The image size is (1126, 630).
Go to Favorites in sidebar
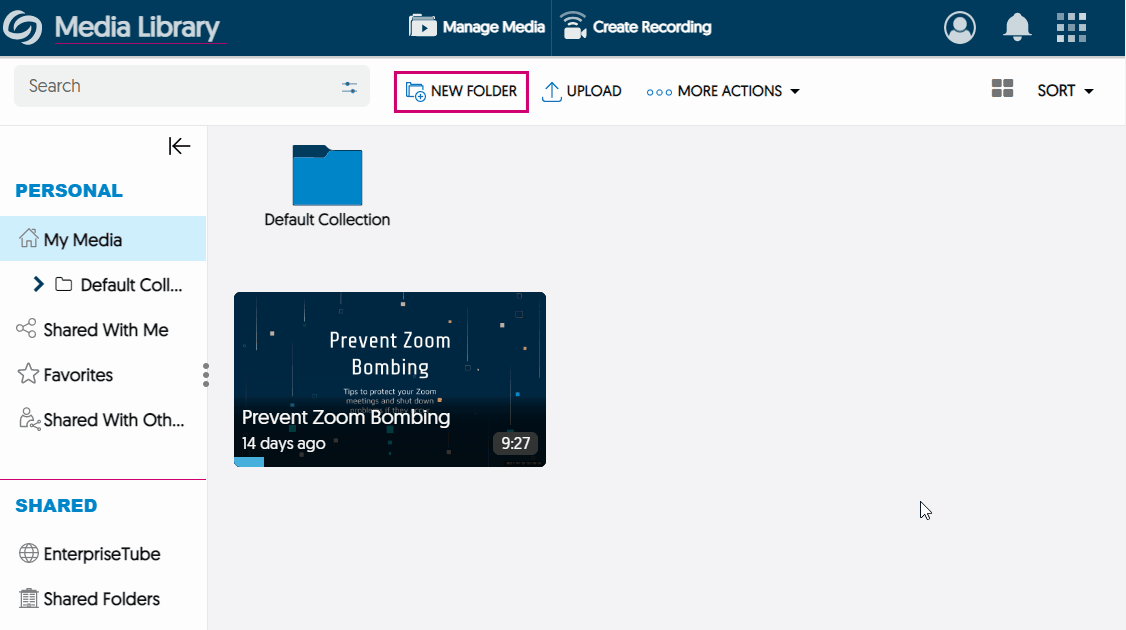click(78, 375)
